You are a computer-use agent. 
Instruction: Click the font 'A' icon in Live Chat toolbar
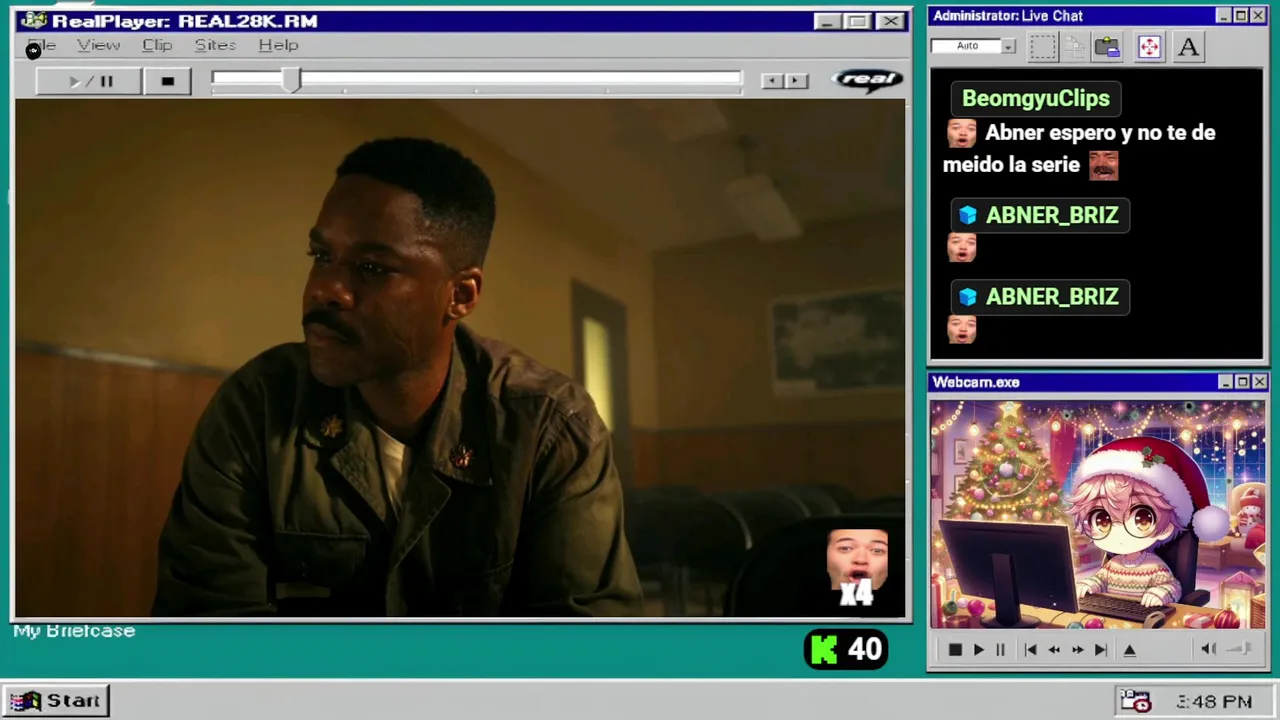pos(1188,46)
